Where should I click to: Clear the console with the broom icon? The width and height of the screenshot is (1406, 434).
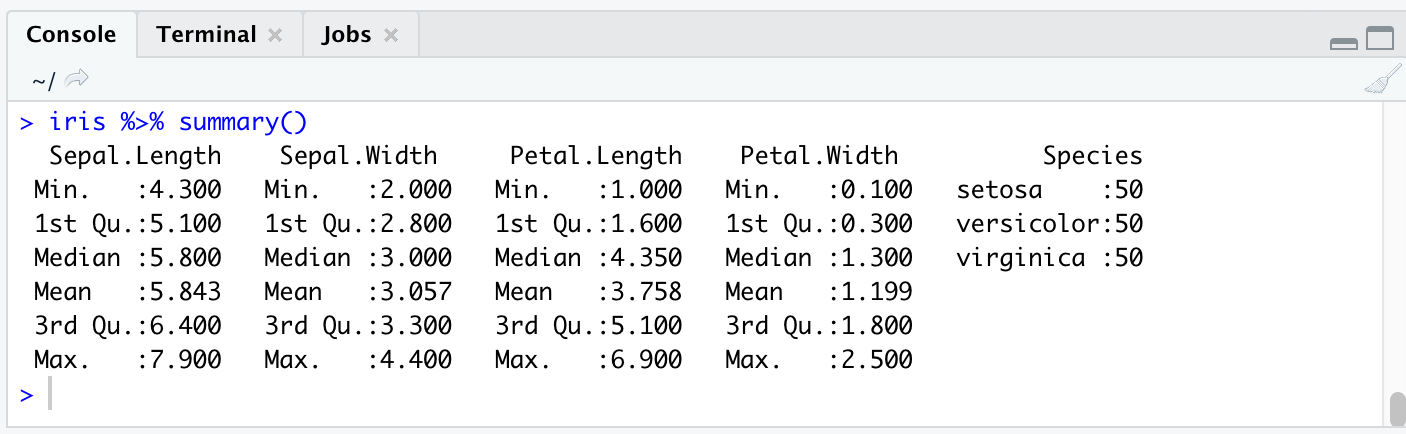pyautogui.click(x=1382, y=80)
